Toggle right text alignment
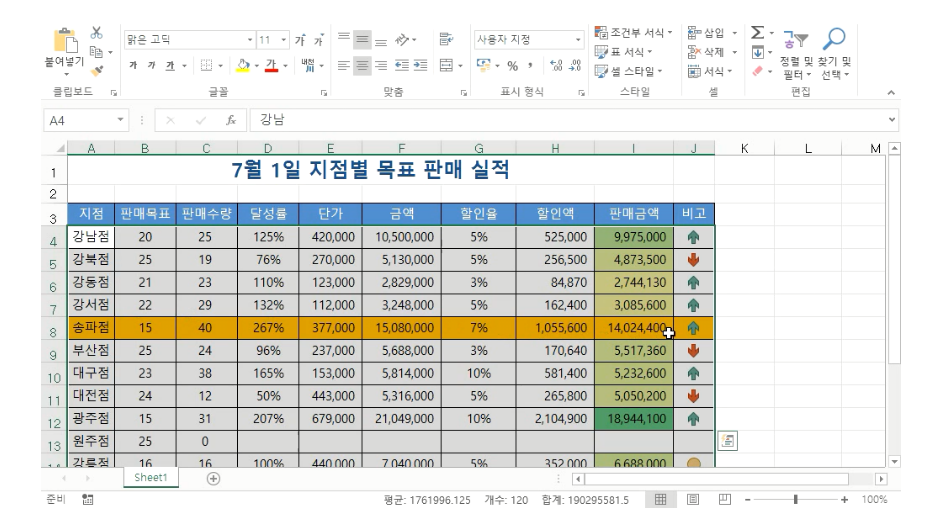 point(381,65)
